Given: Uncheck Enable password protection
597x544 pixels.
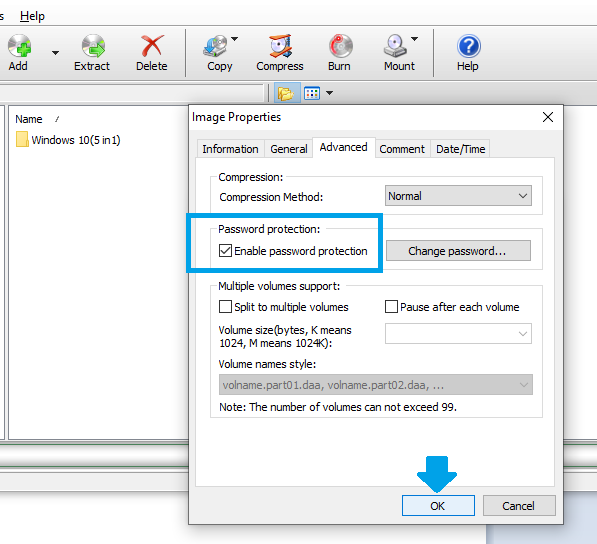Looking at the screenshot, I should [225, 251].
